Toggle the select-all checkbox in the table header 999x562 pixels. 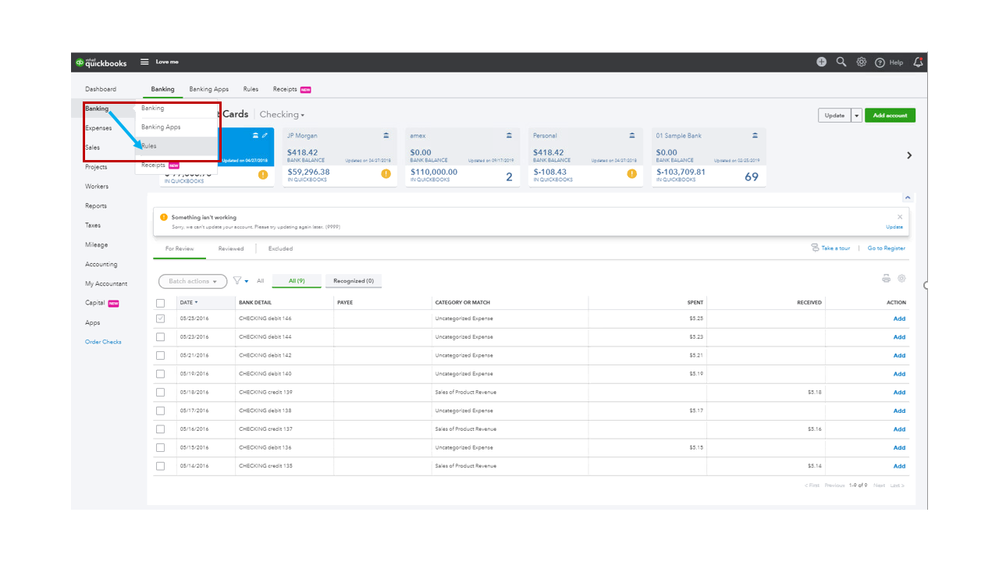[161, 303]
